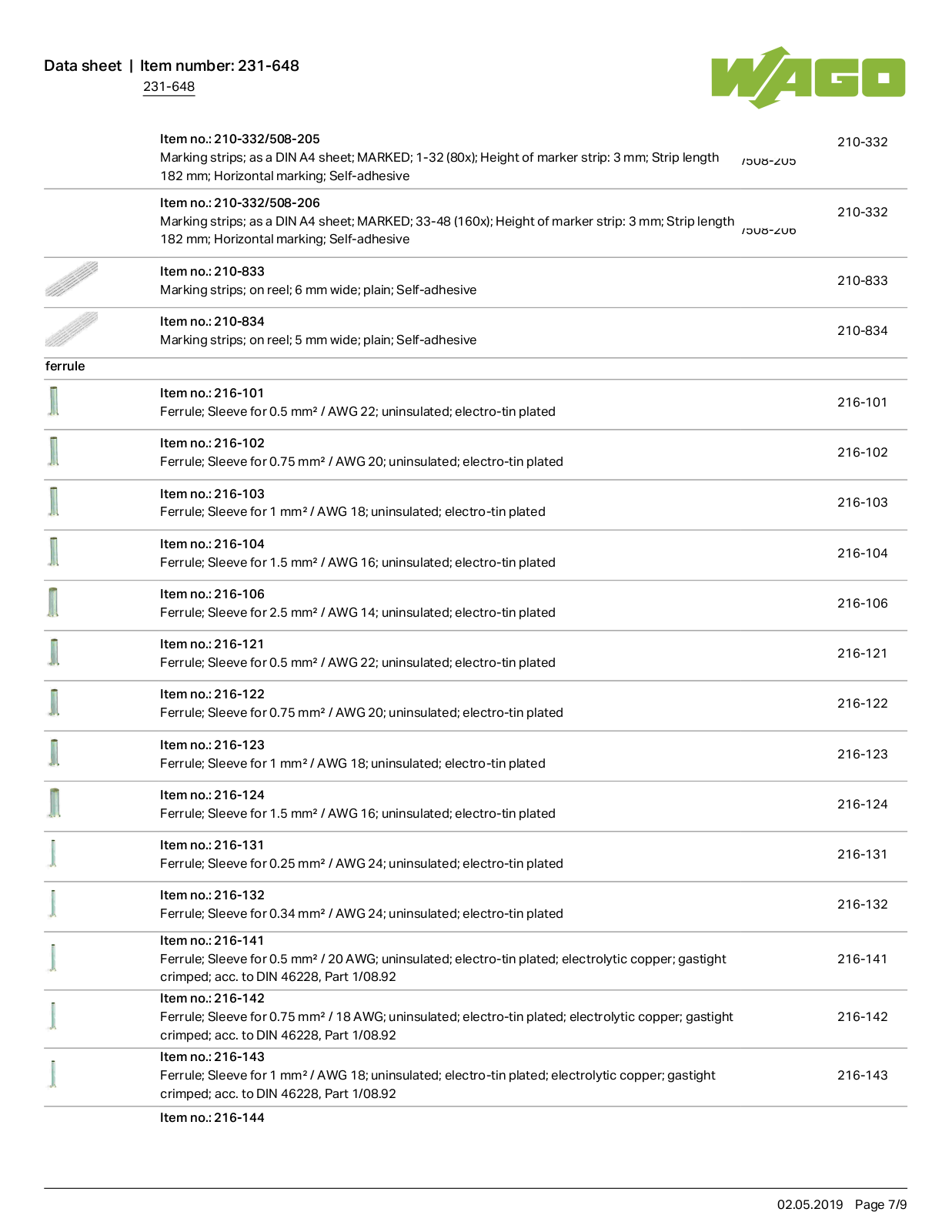The image size is (952, 1232).
Task: Click the 216-143 ferrule image
Action: click(53, 1074)
